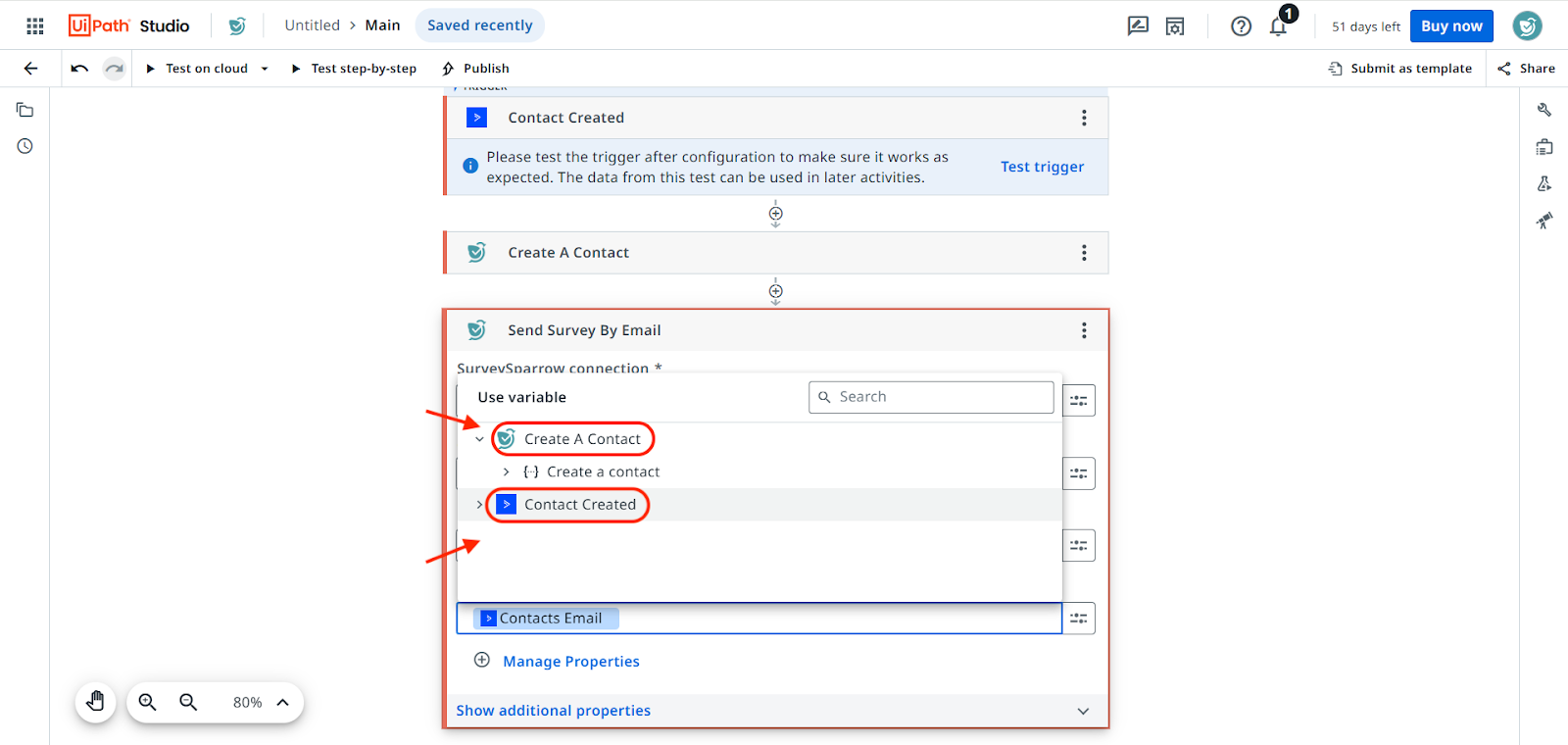This screenshot has width=1568, height=745.
Task: Open the help question mark icon
Action: [1241, 26]
